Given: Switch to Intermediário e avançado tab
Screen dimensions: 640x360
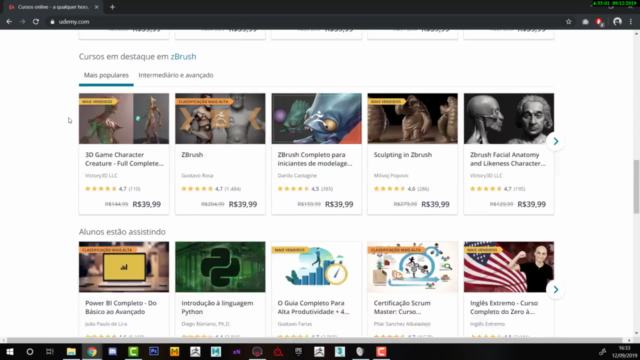Looking at the screenshot, I should (x=176, y=75).
